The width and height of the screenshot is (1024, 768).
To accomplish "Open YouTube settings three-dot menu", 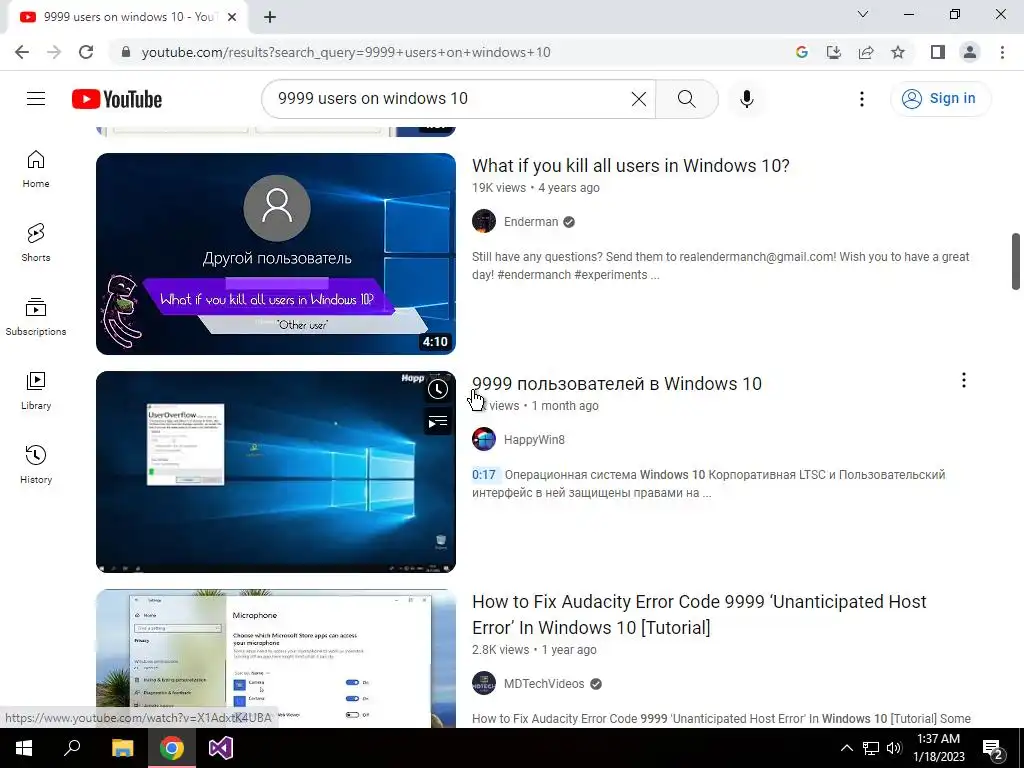I will pyautogui.click(x=861, y=99).
